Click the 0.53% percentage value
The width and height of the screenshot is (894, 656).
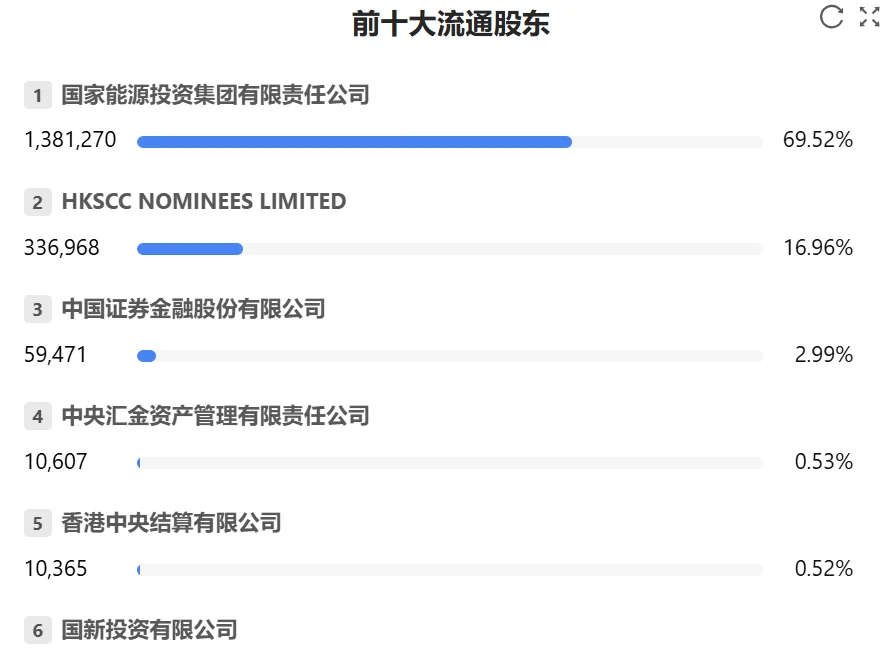click(823, 462)
